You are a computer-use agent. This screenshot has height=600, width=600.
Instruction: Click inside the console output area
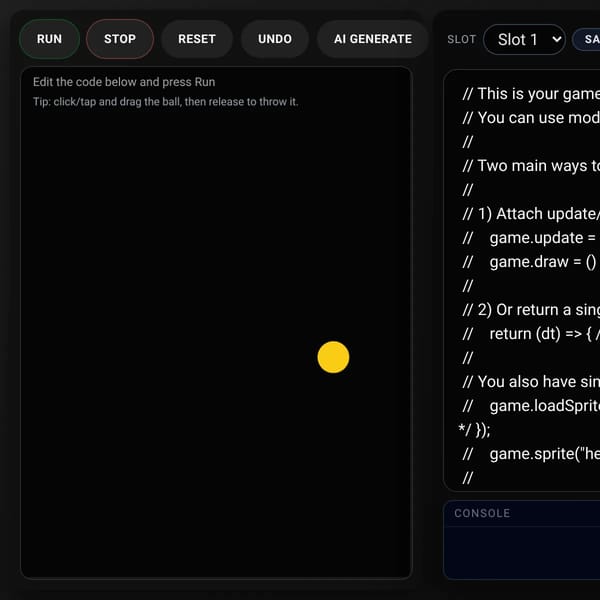pyautogui.click(x=521, y=553)
